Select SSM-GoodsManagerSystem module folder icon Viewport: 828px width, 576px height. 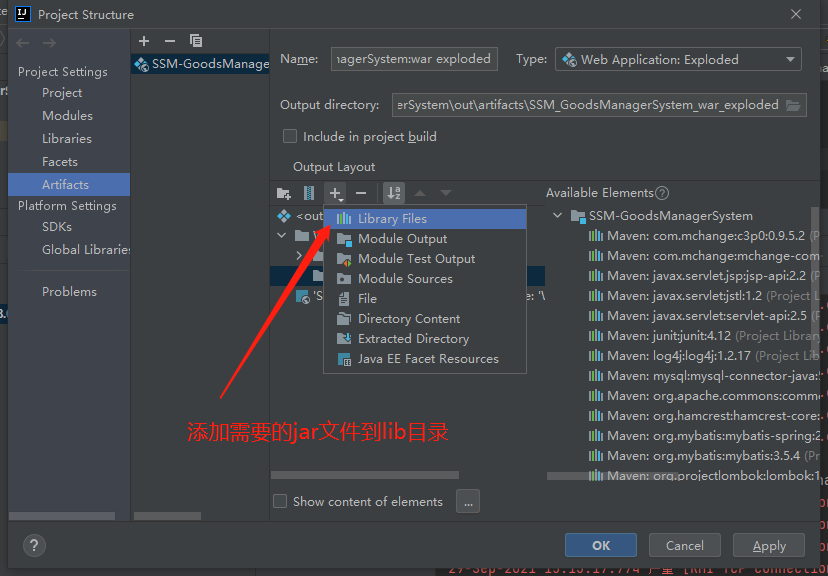(x=578, y=216)
